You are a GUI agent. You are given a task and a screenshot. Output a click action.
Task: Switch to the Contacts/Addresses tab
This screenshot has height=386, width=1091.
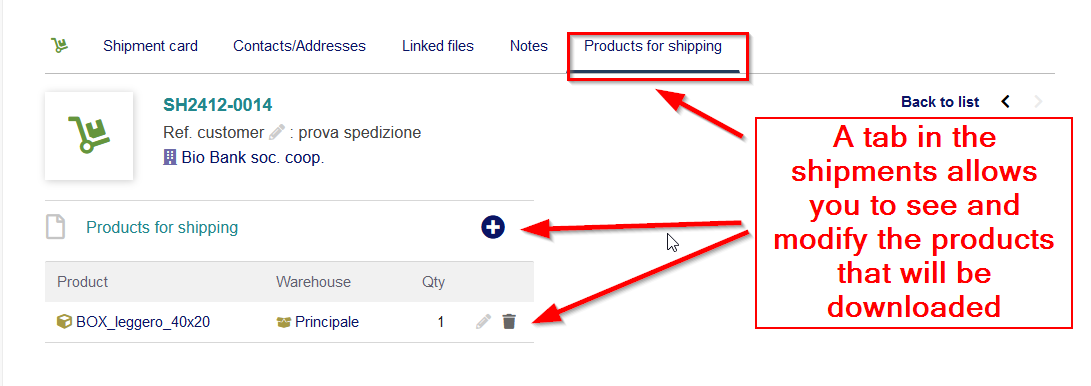pos(299,47)
